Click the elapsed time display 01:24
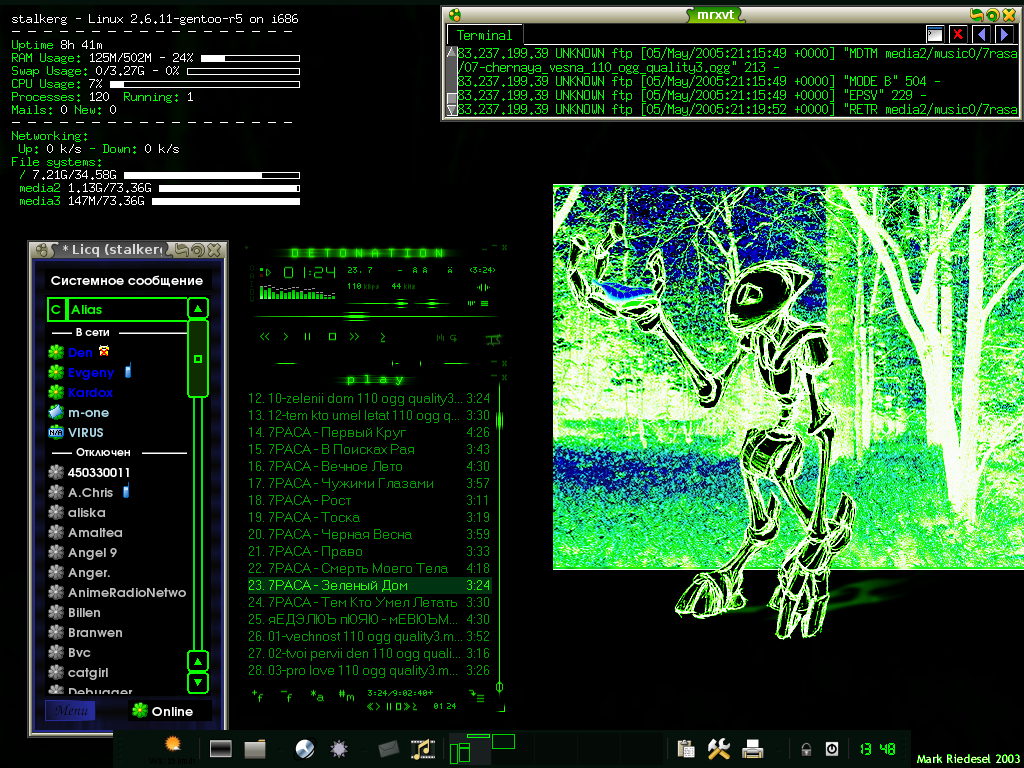This screenshot has width=1024, height=768. [x=310, y=272]
